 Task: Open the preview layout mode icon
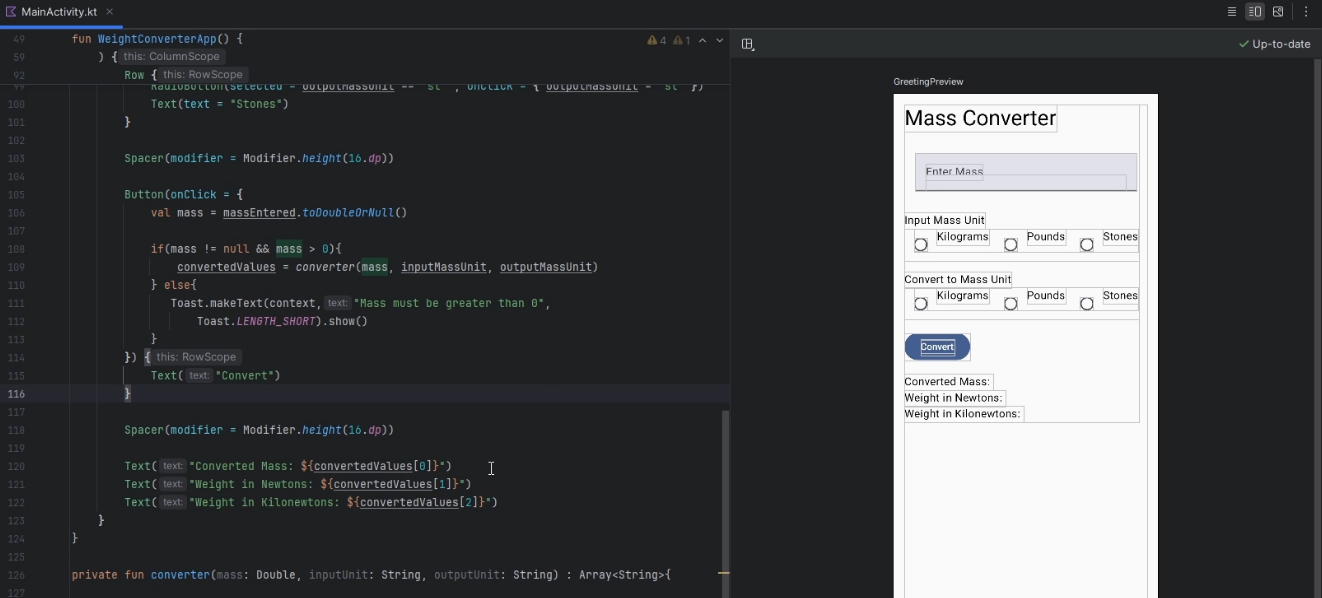click(x=748, y=44)
